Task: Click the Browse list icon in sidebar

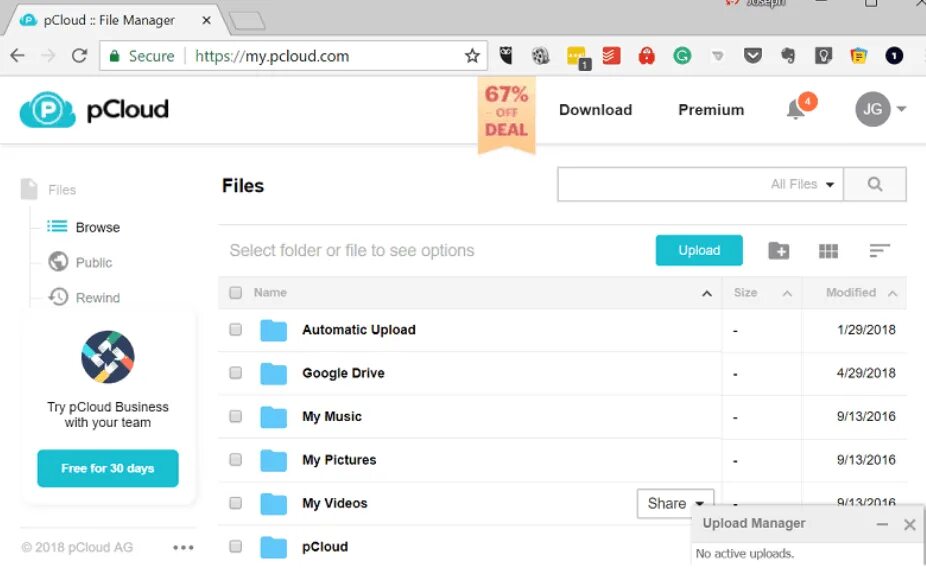Action: click(57, 226)
